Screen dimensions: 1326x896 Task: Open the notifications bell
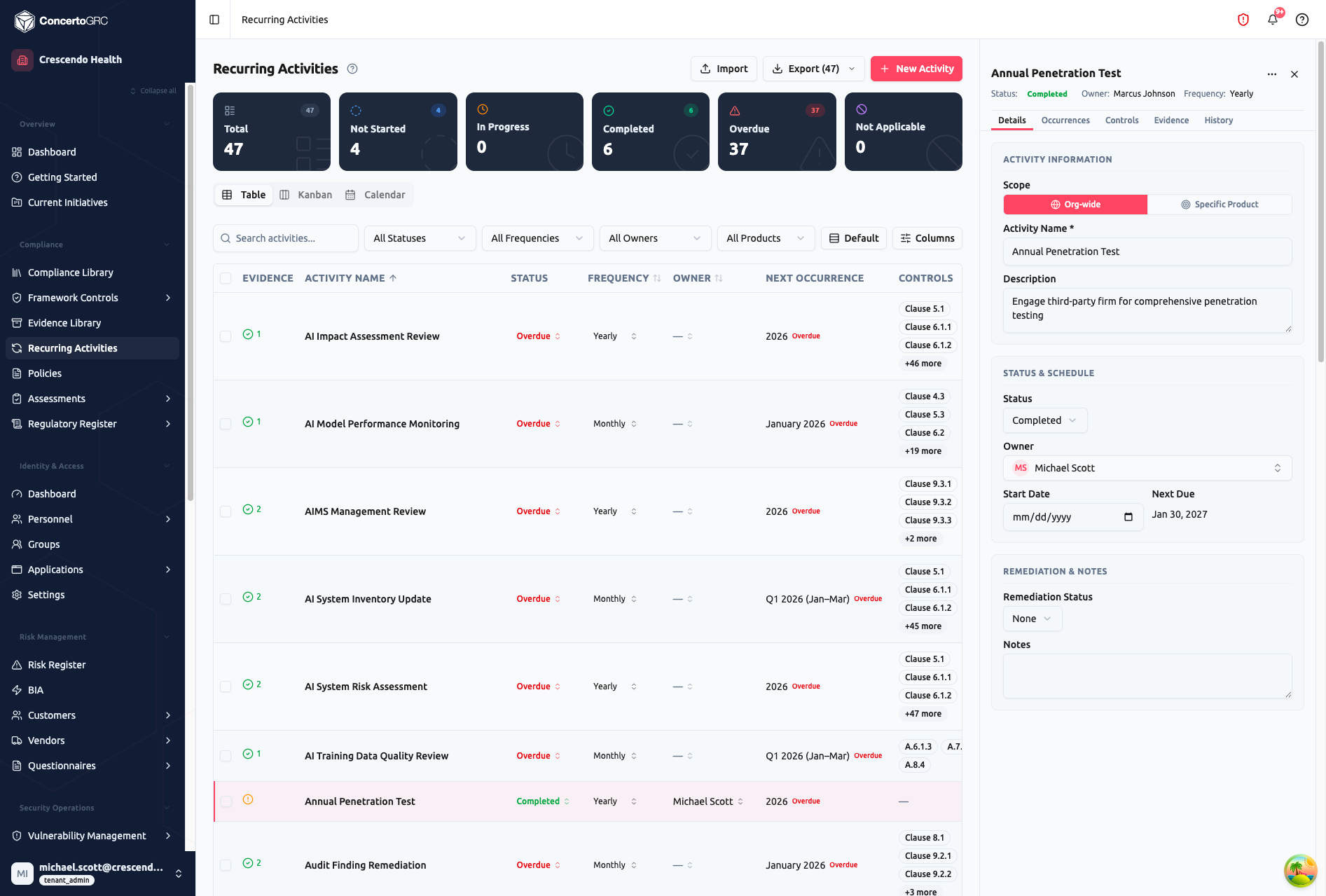[1273, 20]
